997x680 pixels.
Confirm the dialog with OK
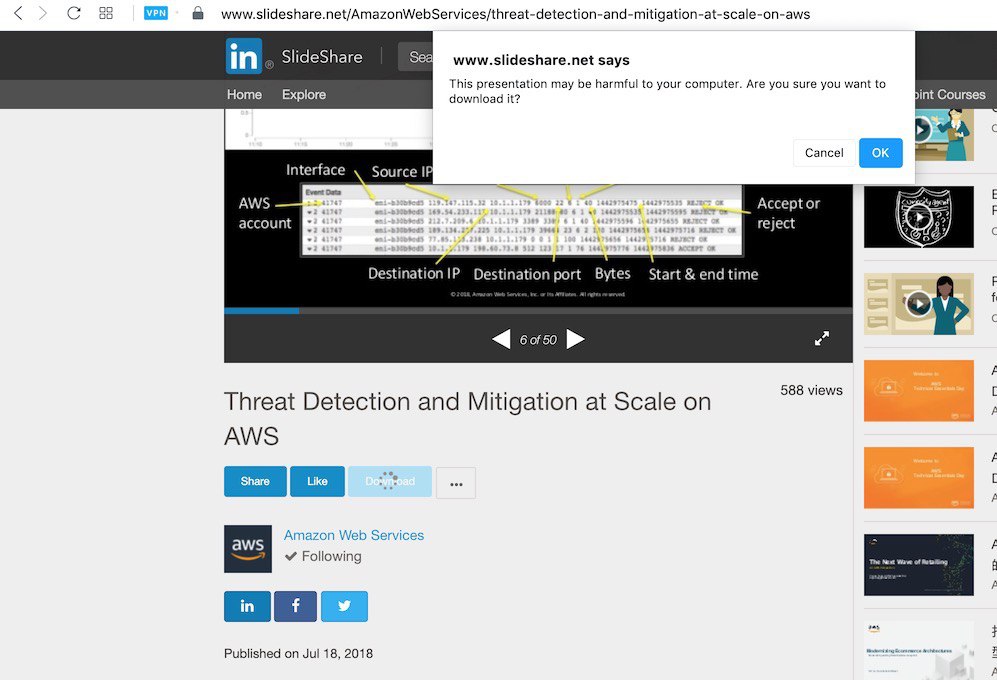pyautogui.click(x=881, y=153)
